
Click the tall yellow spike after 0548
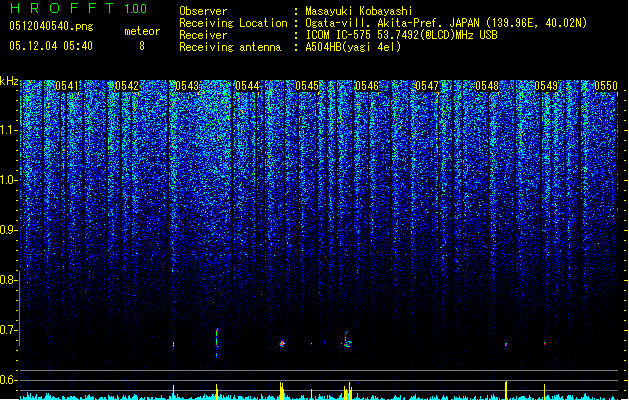506,390
